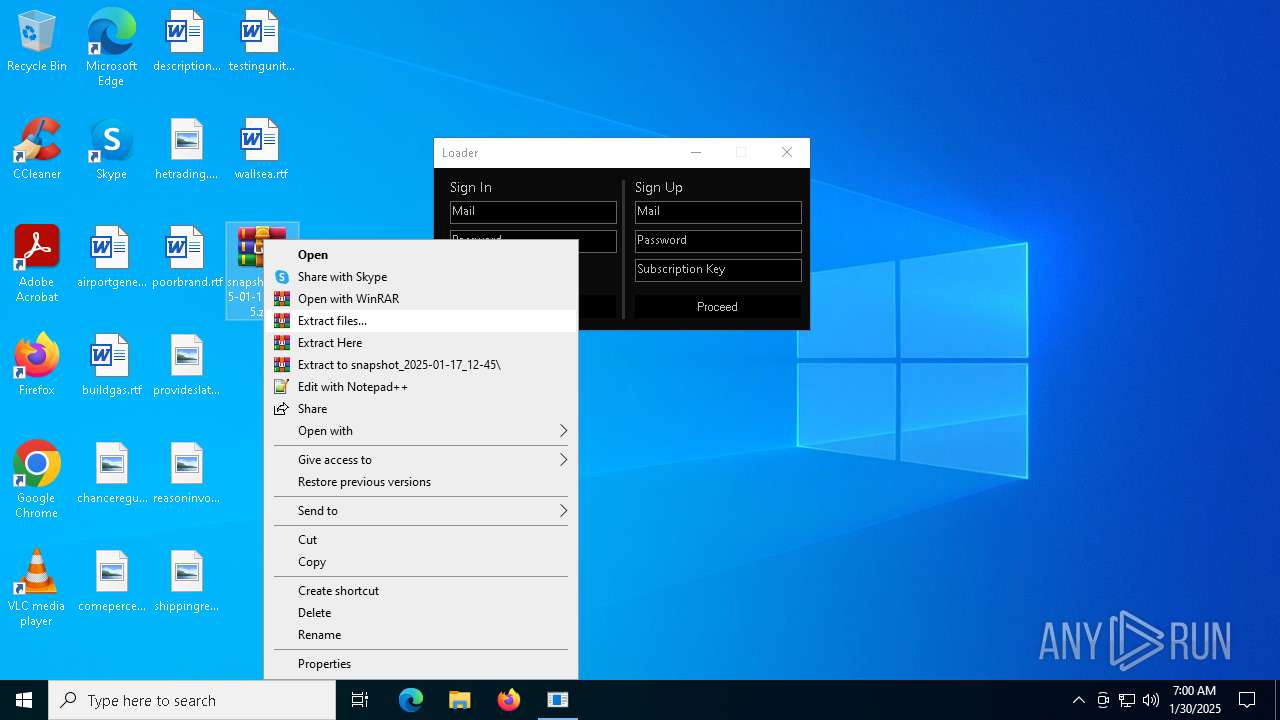Choose Create shortcut menu entry

click(x=421, y=591)
